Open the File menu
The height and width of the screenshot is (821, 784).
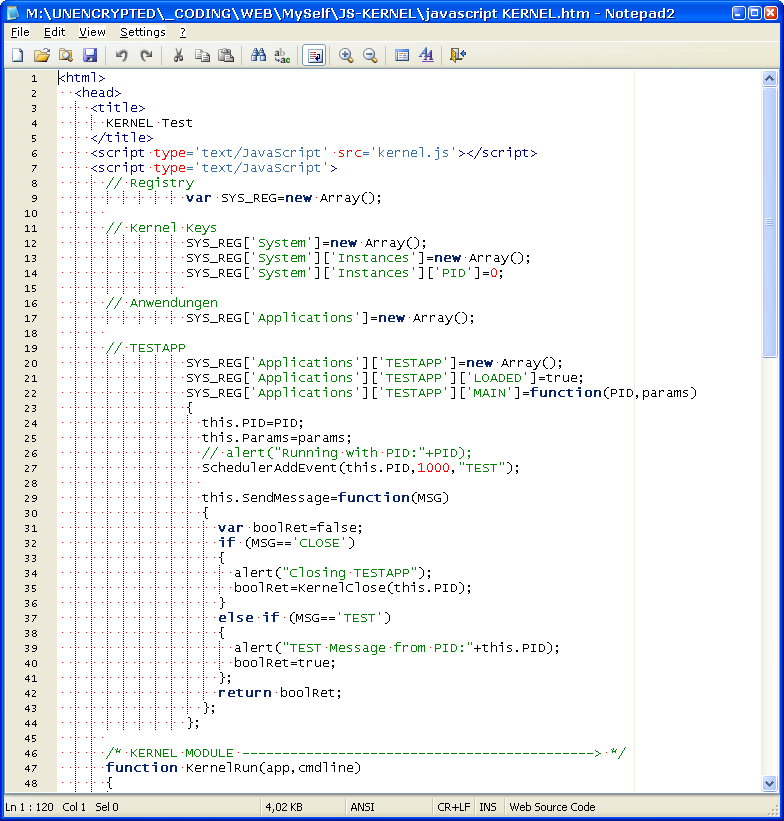20,32
